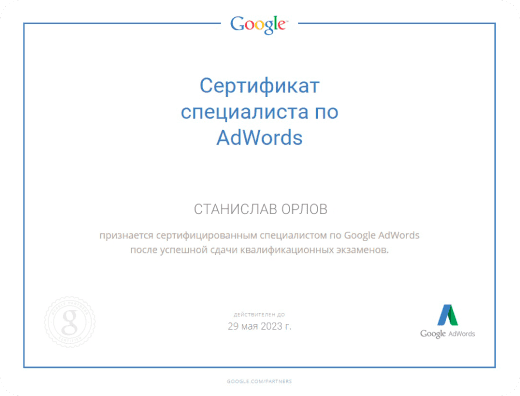Select the faded Google Partners seal watermark
This screenshot has width=520, height=396.
coord(70,322)
